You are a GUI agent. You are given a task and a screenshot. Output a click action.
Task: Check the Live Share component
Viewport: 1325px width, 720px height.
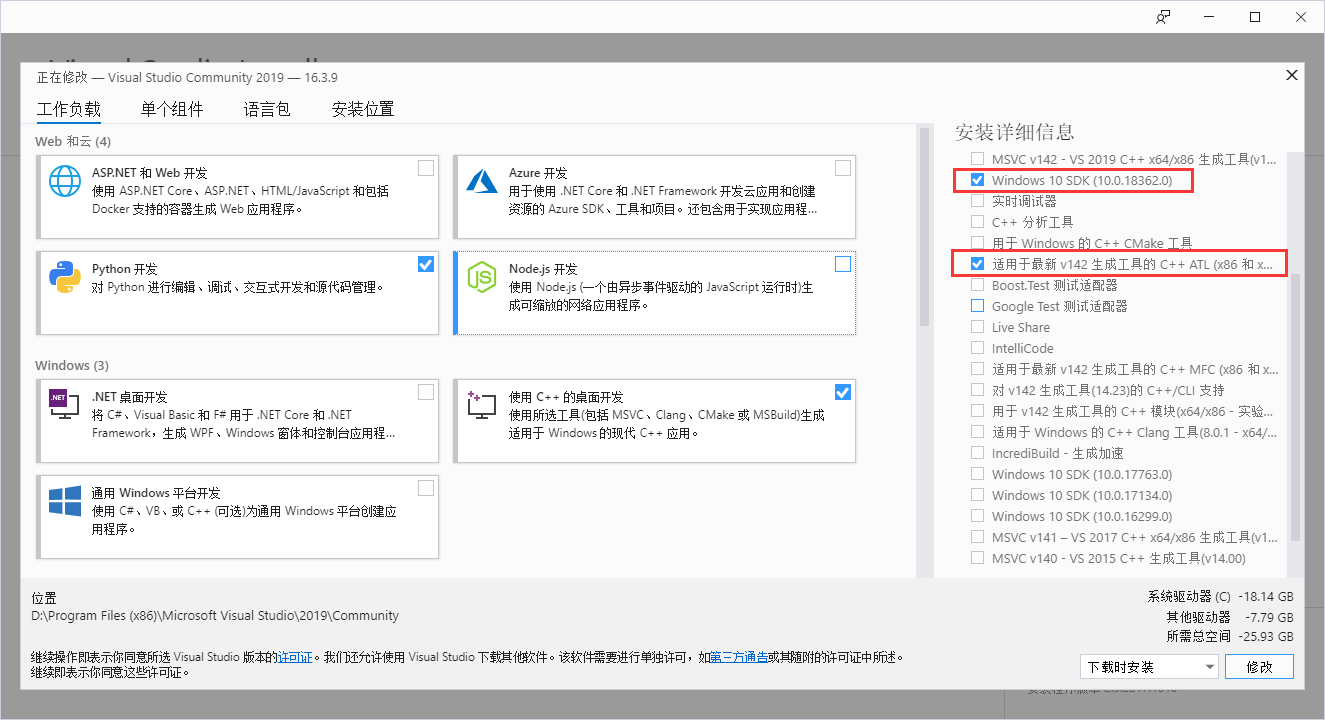pyautogui.click(x=977, y=327)
